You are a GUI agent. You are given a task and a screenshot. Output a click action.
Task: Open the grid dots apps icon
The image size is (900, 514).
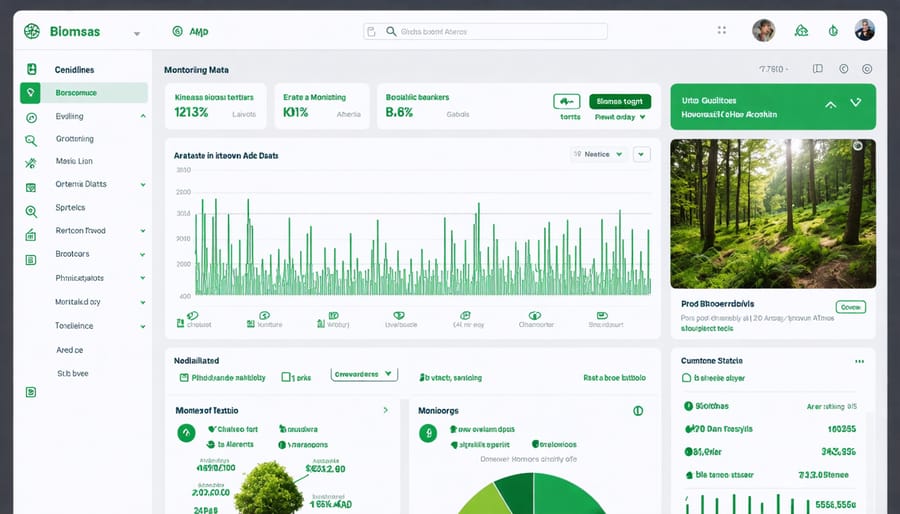point(721,30)
